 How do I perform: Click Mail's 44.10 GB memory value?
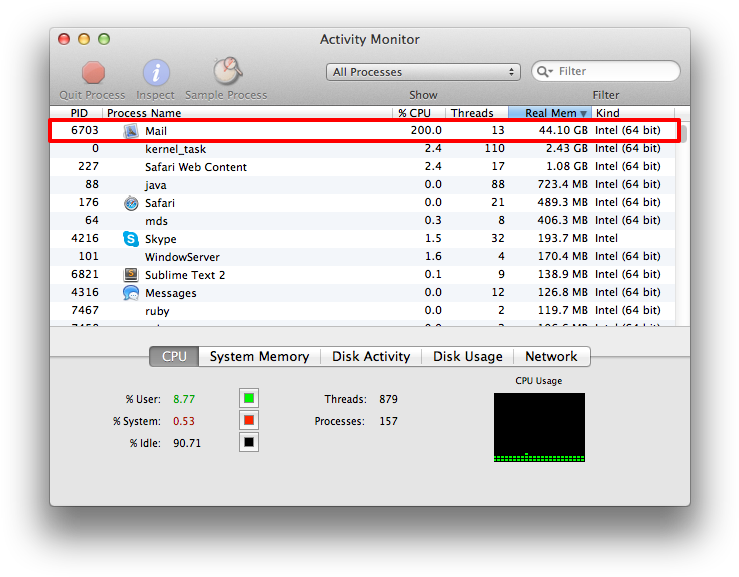[563, 130]
